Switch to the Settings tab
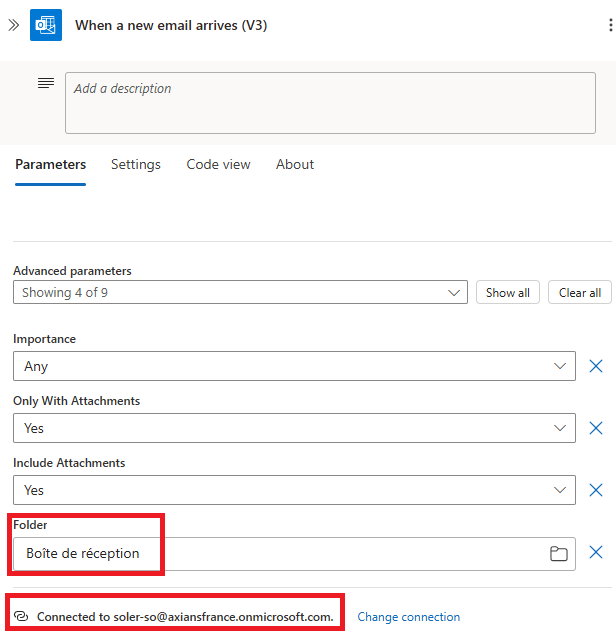The image size is (616, 631). [136, 164]
